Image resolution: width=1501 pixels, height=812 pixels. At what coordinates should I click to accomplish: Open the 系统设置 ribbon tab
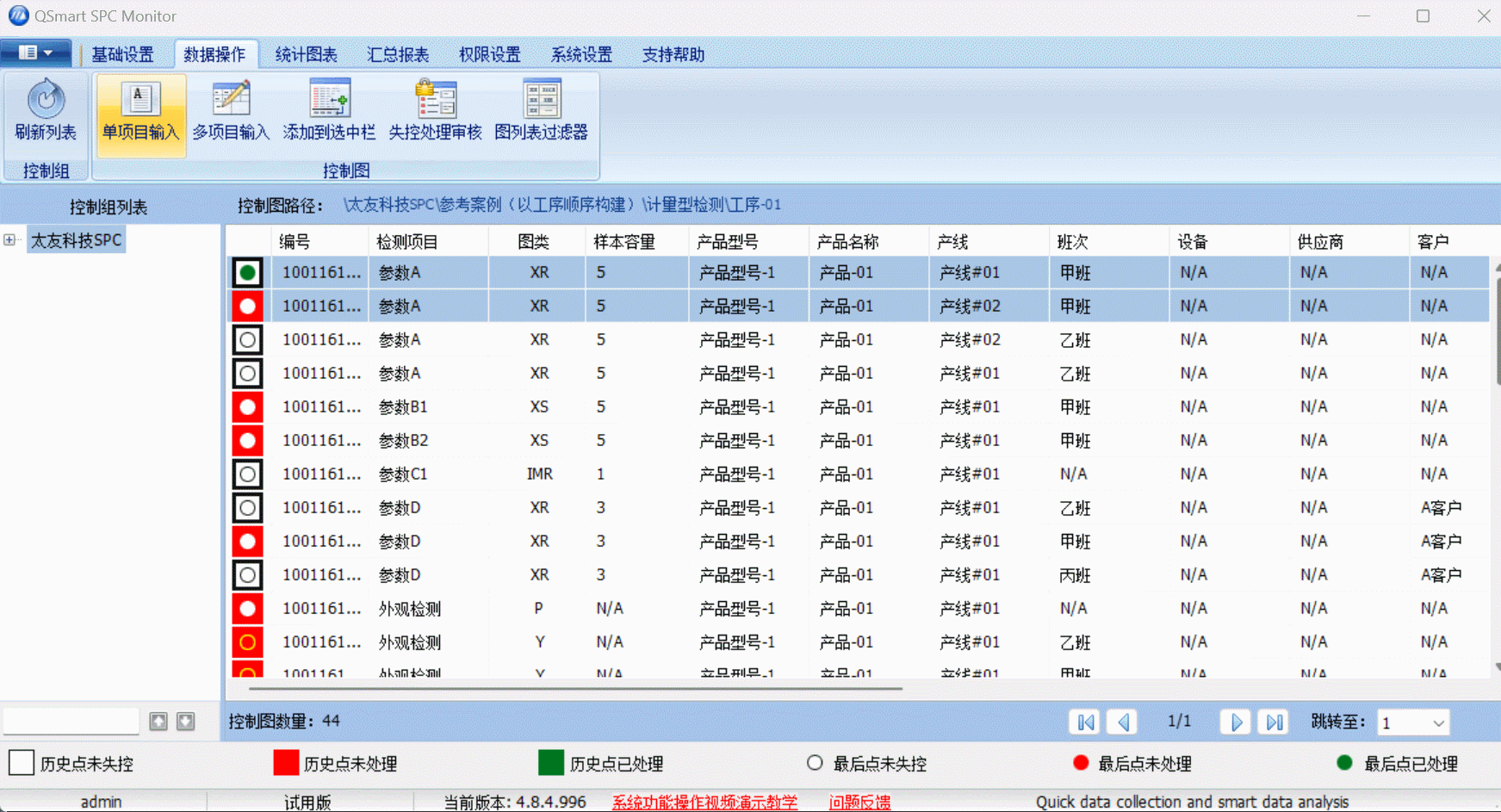pyautogui.click(x=582, y=54)
